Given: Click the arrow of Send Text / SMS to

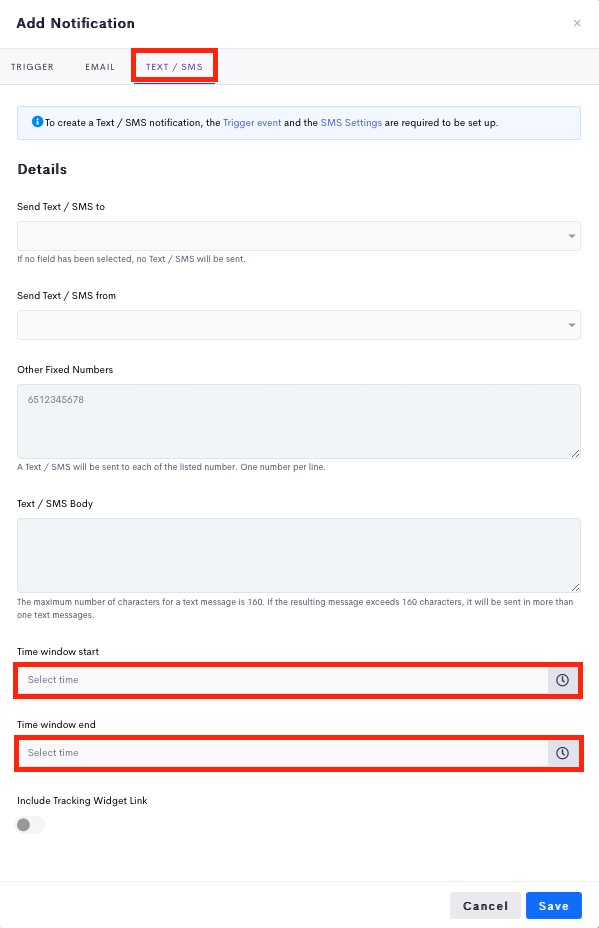Looking at the screenshot, I should (x=572, y=236).
